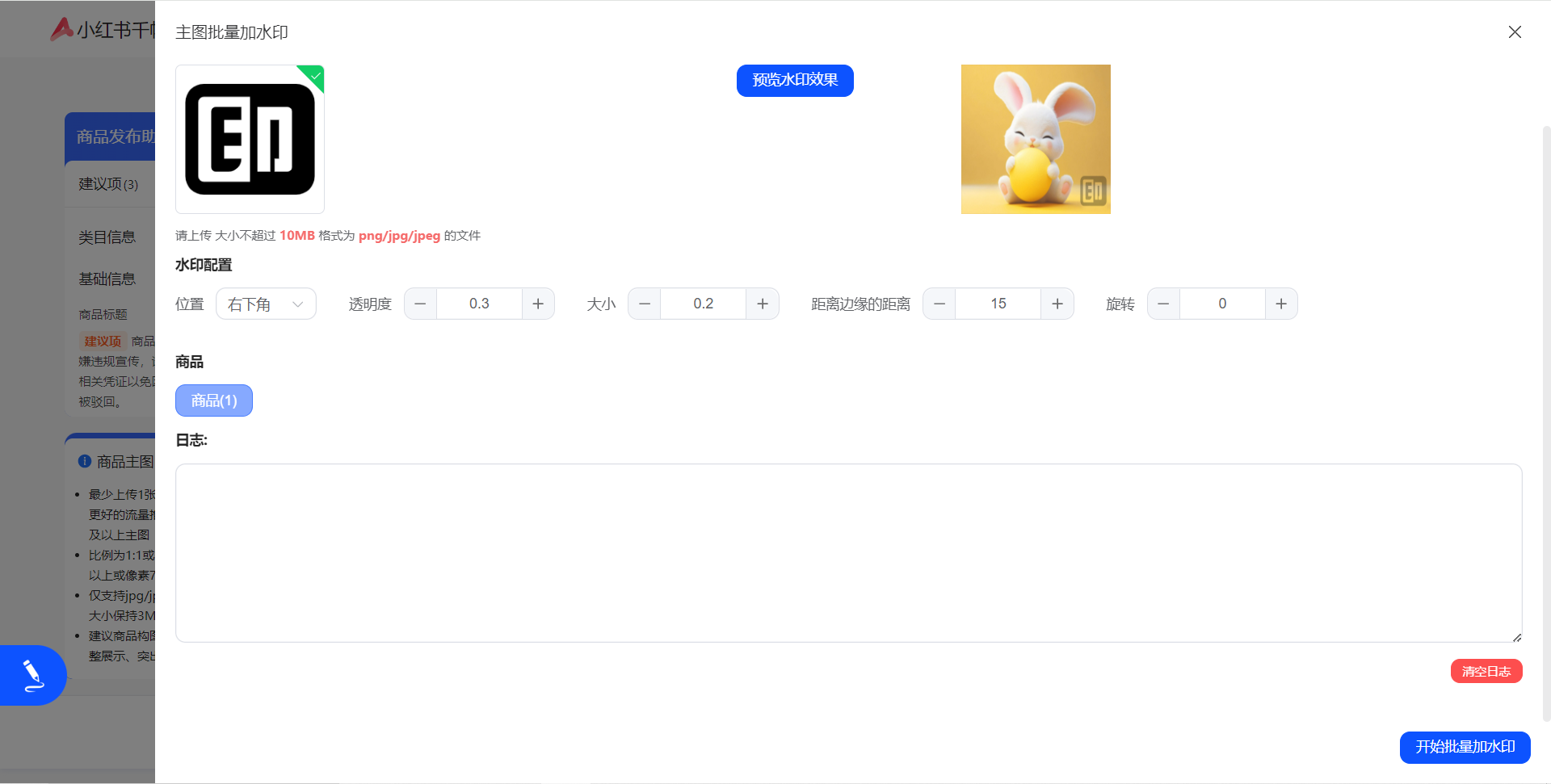Image resolution: width=1551 pixels, height=784 pixels.
Task: Select the 商品(1) tab
Action: pyautogui.click(x=214, y=400)
